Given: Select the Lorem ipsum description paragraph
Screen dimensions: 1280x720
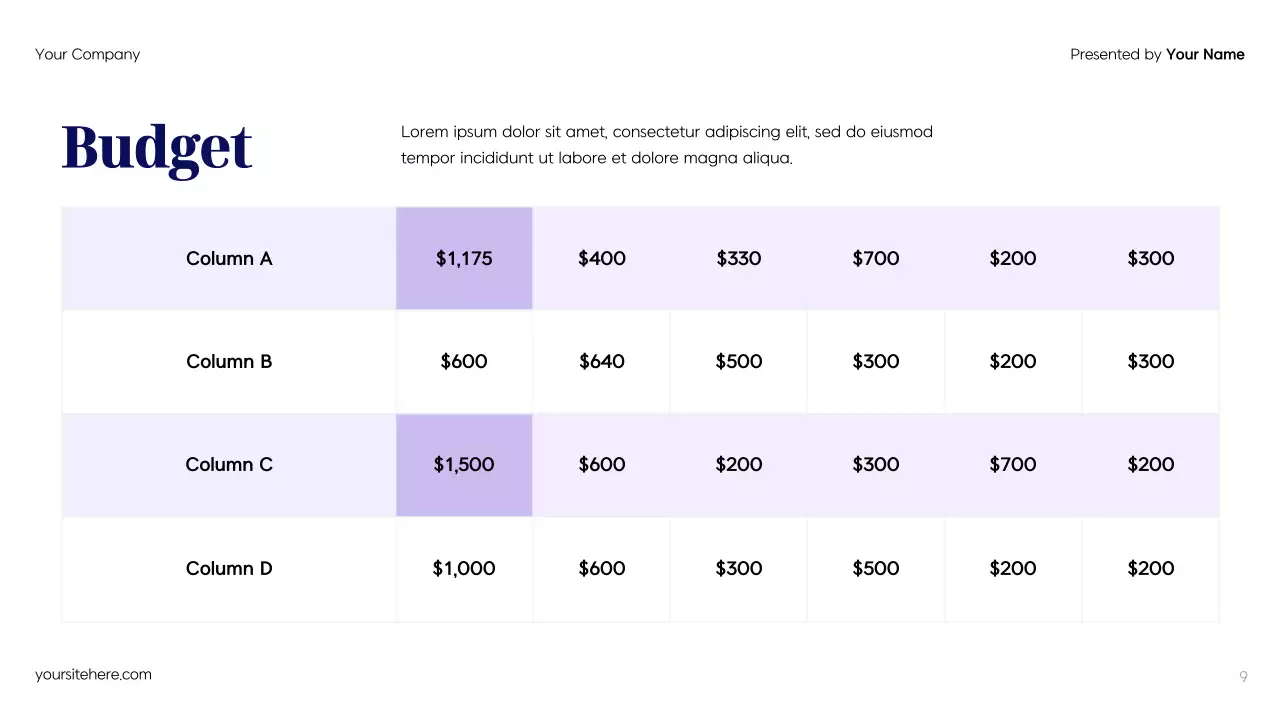Looking at the screenshot, I should (x=666, y=145).
